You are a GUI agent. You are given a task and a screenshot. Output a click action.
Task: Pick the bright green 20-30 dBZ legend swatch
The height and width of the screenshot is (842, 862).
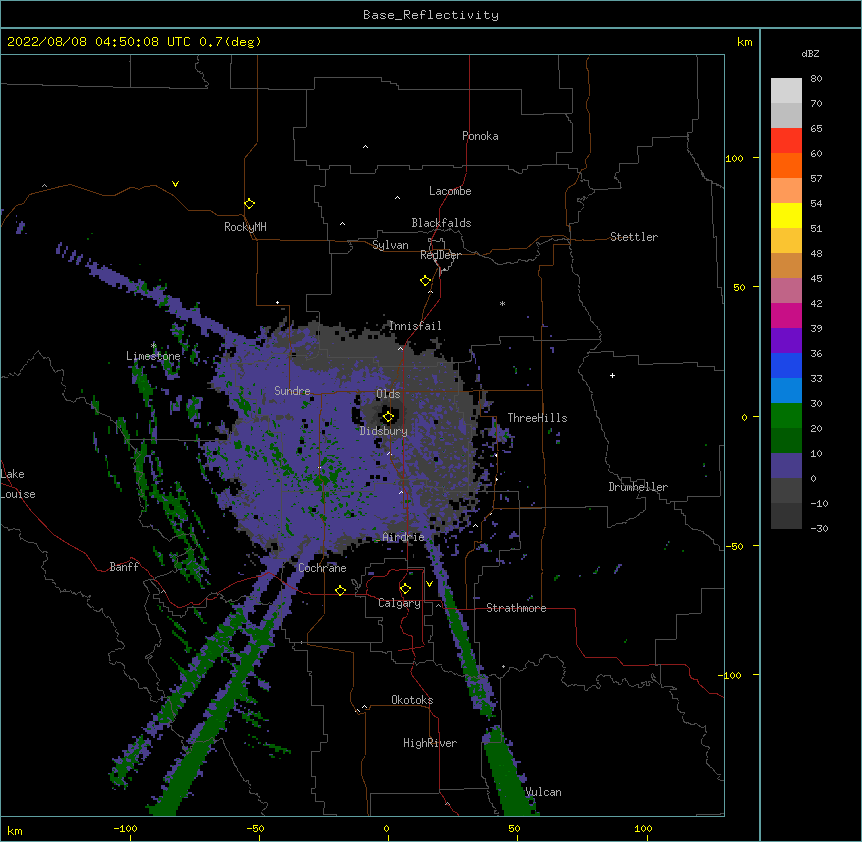click(x=786, y=416)
